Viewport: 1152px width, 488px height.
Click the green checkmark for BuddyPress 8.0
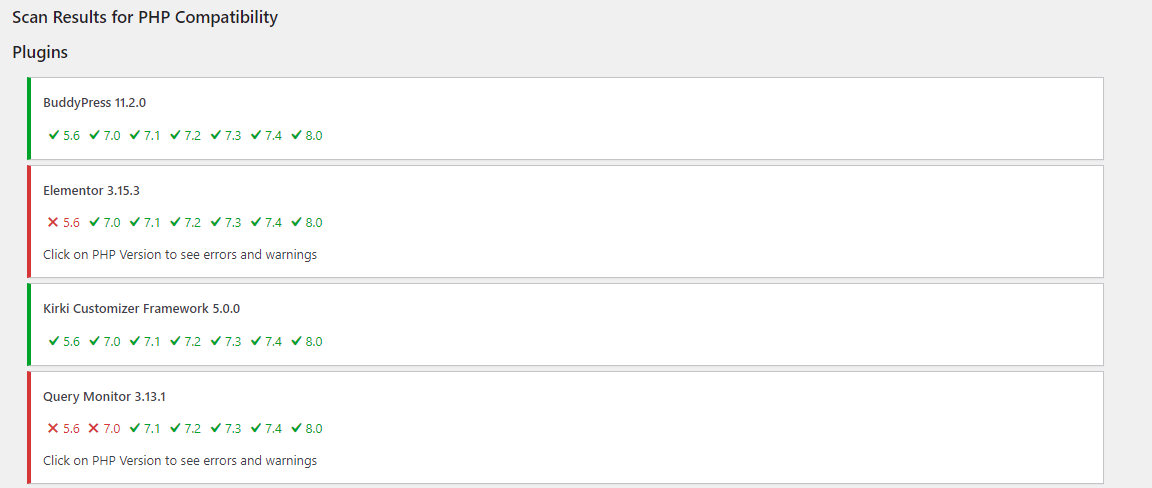[296, 136]
